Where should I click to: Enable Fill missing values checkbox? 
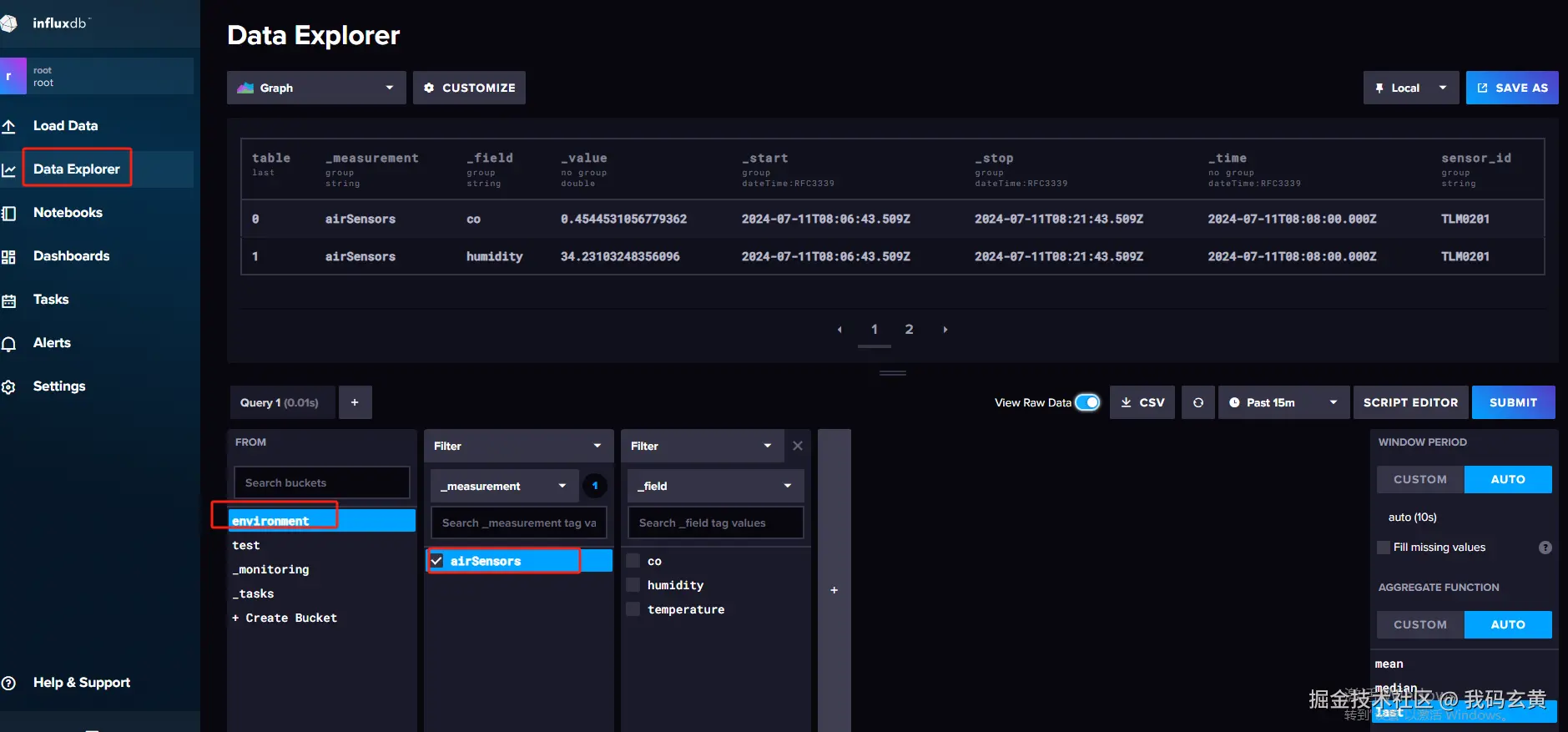pyautogui.click(x=1384, y=548)
